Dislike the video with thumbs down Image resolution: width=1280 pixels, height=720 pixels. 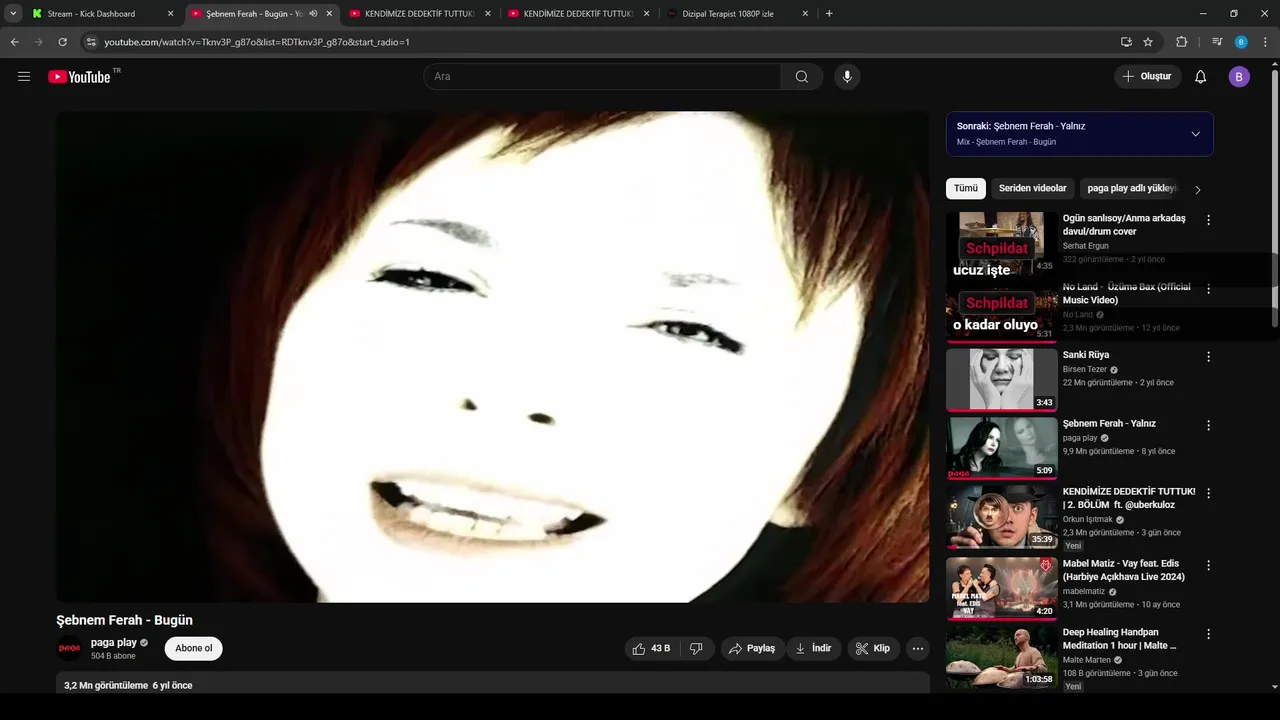pyautogui.click(x=696, y=648)
